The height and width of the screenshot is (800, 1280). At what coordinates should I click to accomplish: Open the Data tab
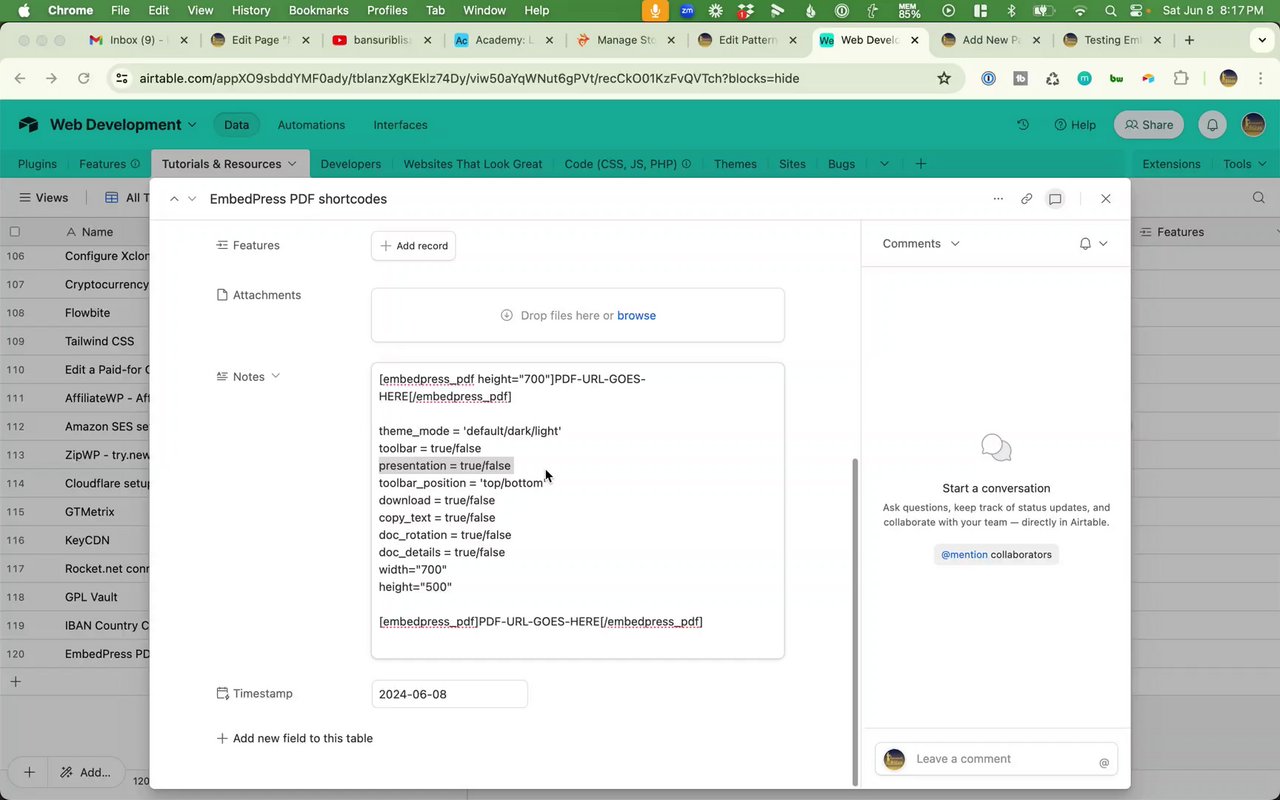tap(236, 125)
